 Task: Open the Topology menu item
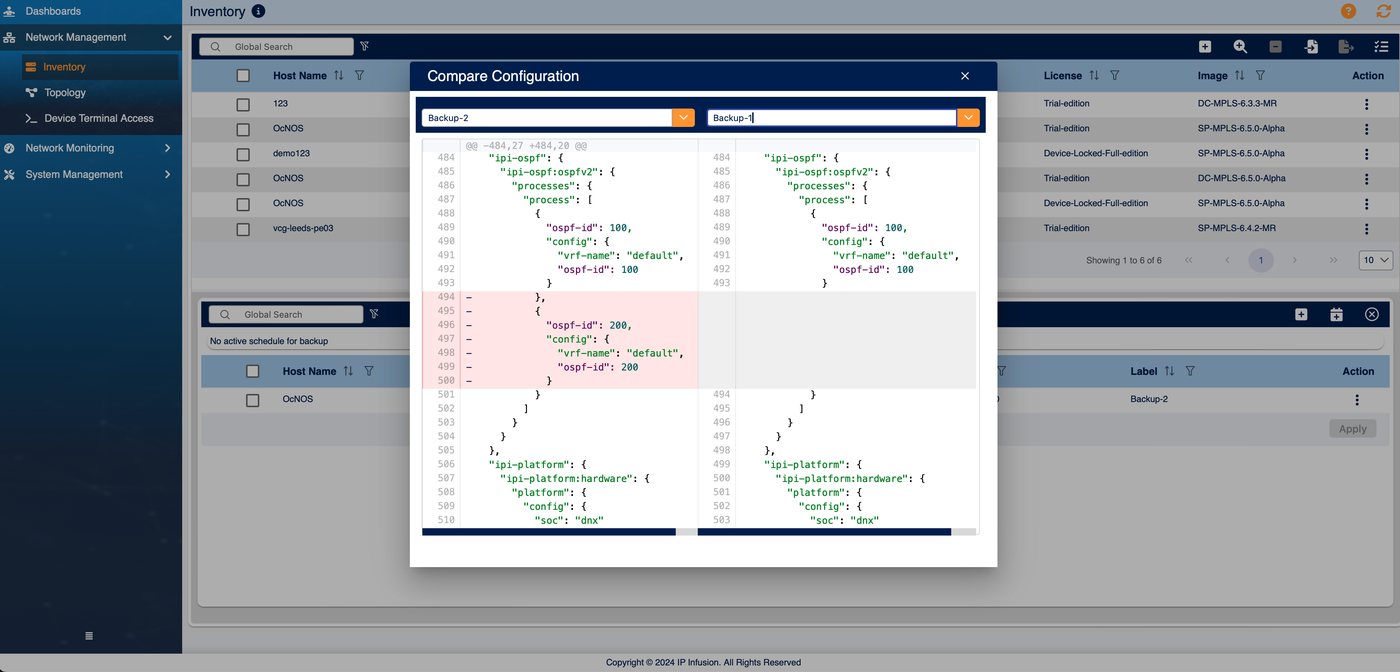[65, 92]
